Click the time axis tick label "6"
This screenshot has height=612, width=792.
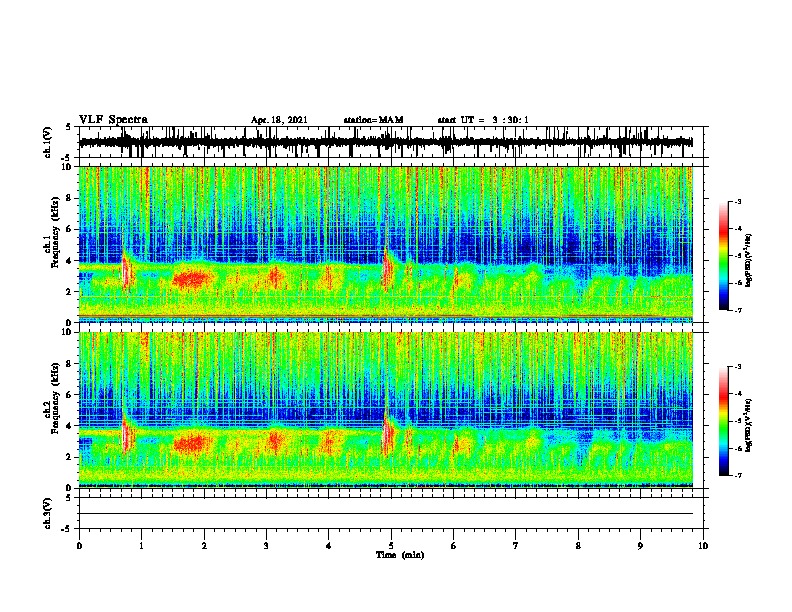coord(454,546)
